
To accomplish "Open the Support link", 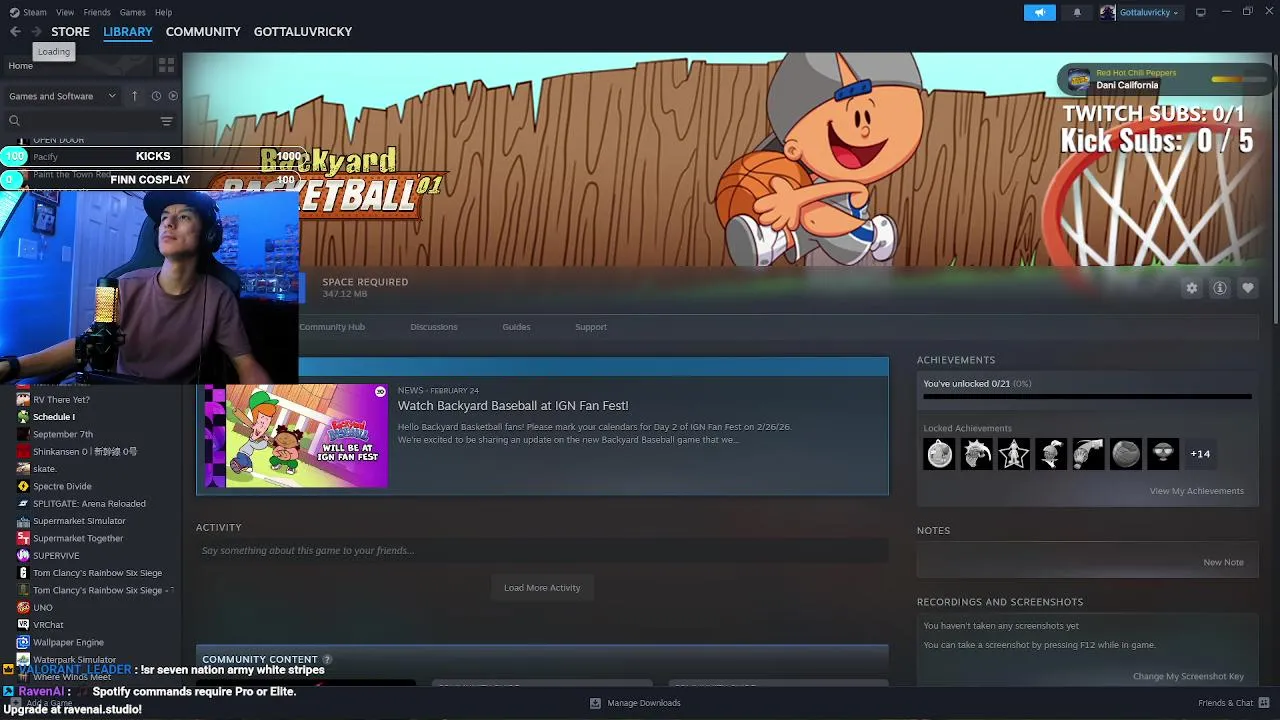I will click(591, 327).
